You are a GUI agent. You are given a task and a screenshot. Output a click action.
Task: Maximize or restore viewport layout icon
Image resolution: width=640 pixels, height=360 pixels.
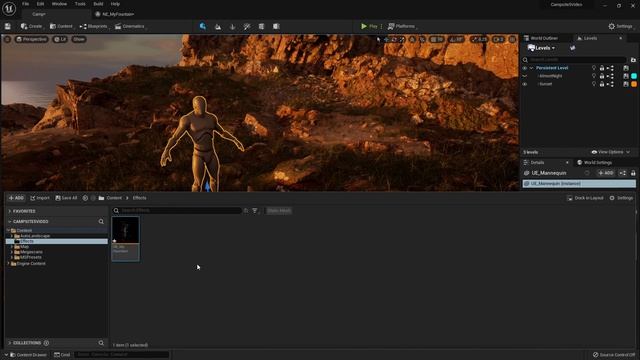point(512,40)
